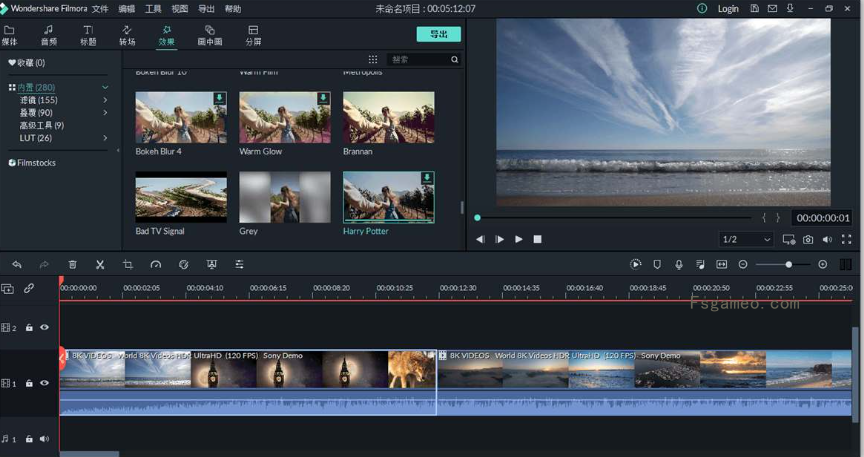Set mark in point bracket
The image size is (864, 457).
click(764, 218)
